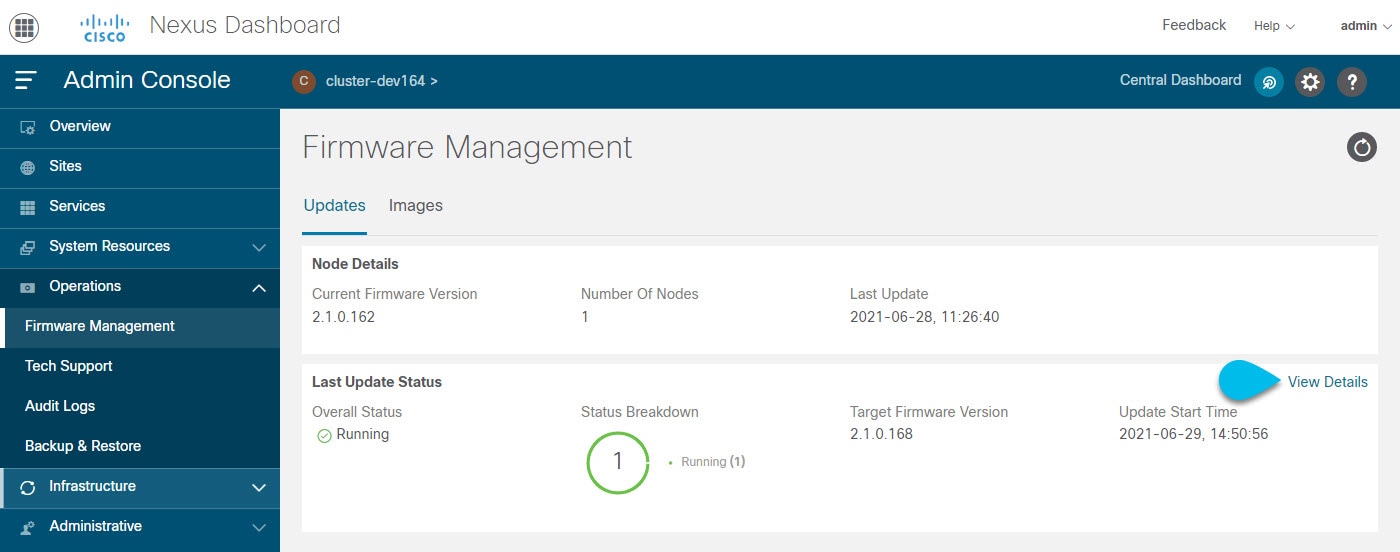Click the Admin Console heading
The height and width of the screenshot is (552, 1400).
point(147,80)
